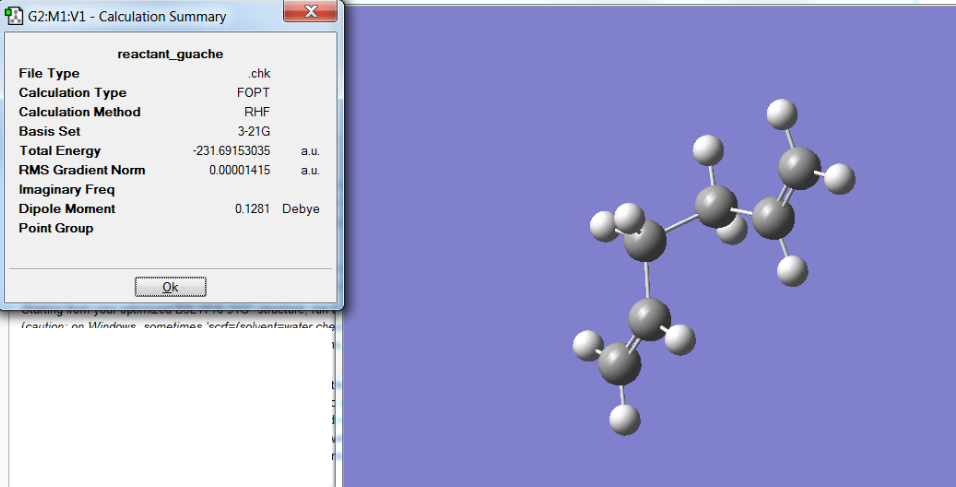Pick the topmost carbon atom in the molecule

(x=799, y=168)
